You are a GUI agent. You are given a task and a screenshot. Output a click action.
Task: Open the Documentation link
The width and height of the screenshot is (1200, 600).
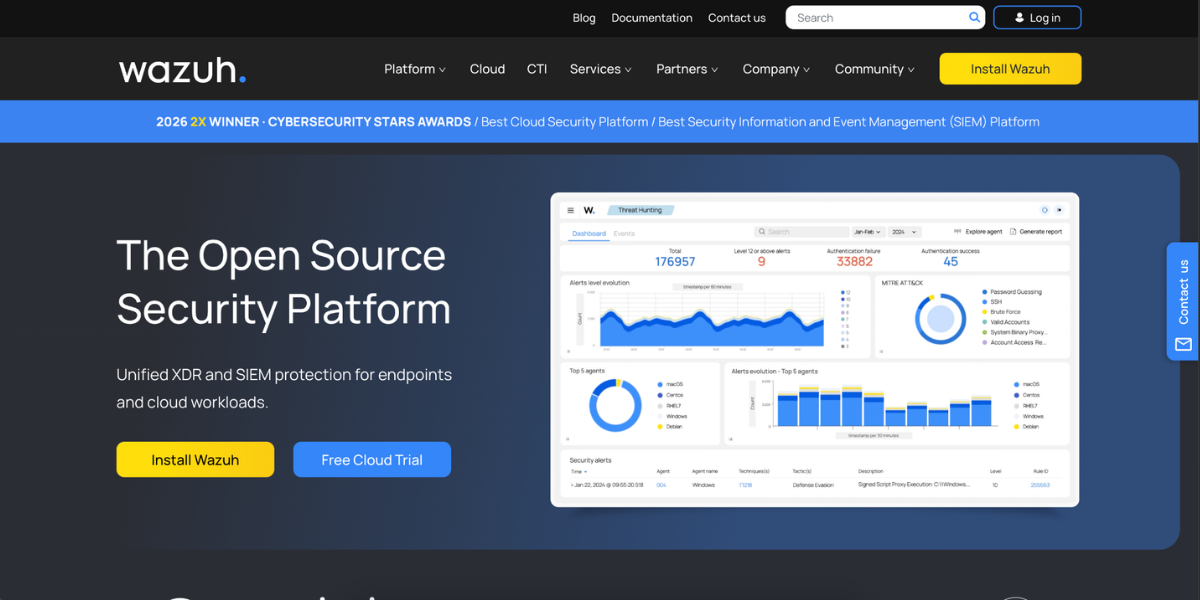(652, 18)
